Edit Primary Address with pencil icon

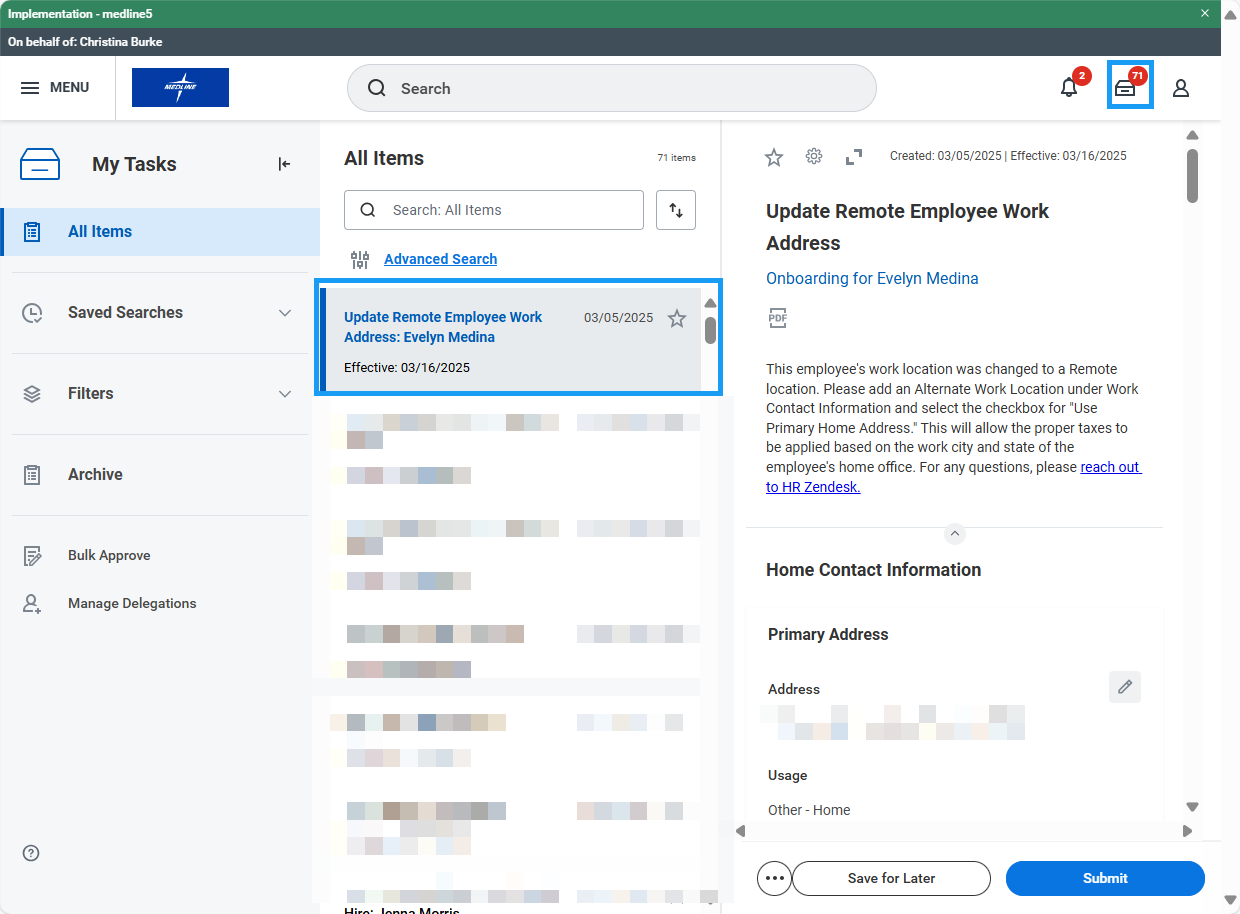1124,687
